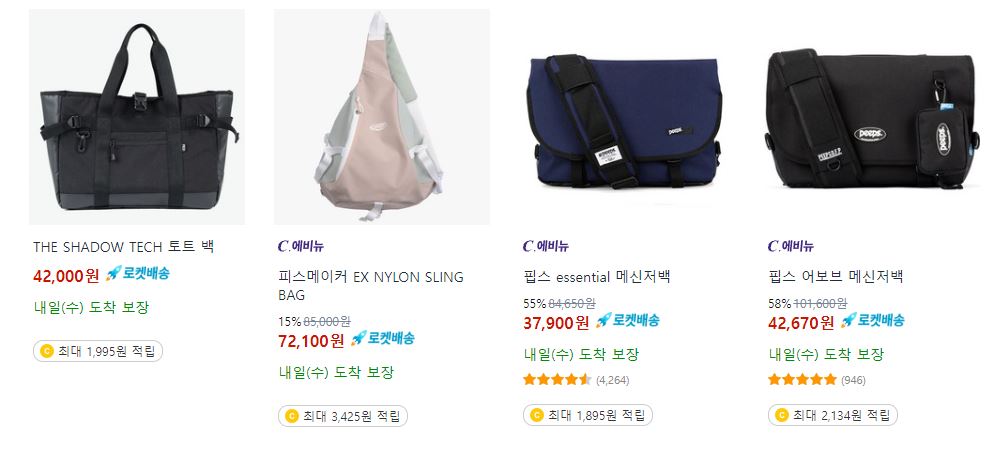This screenshot has width=990, height=466.
Task: Open THE SHADOW TECH tote bag image
Action: click(x=136, y=117)
